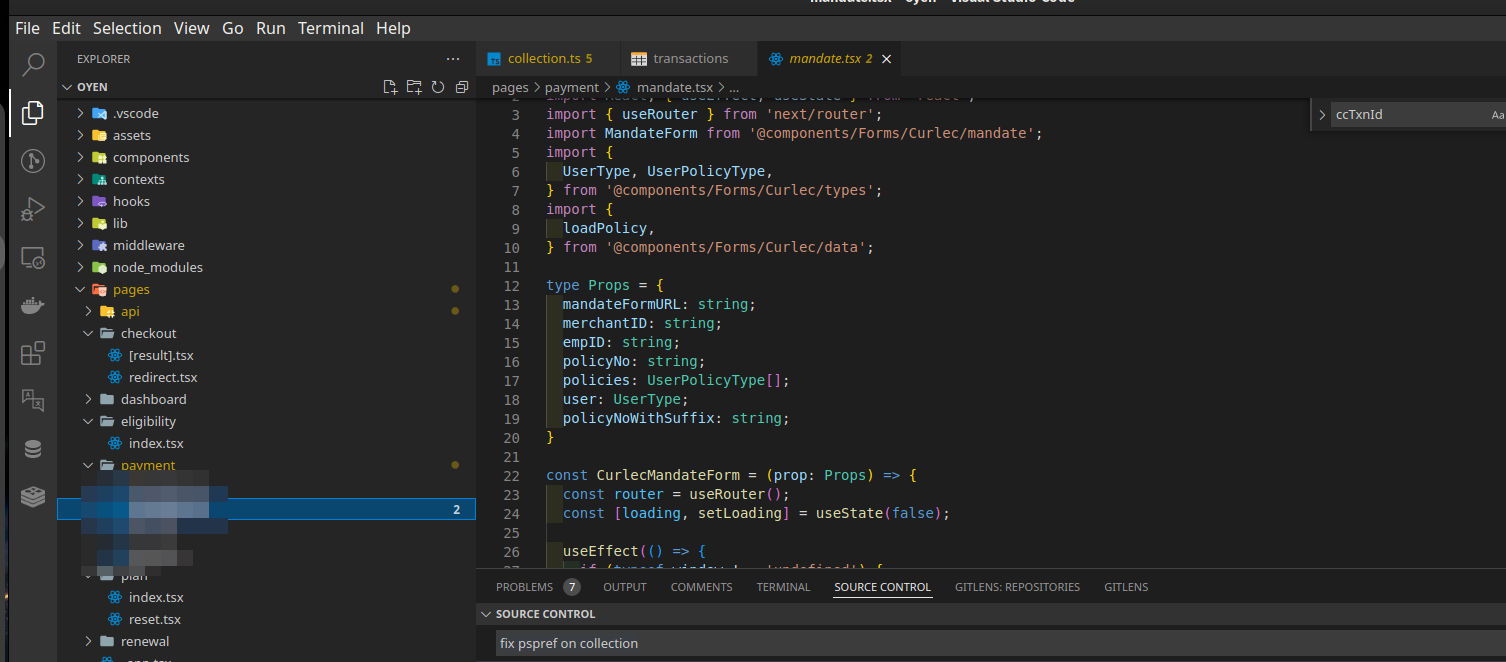Open the Run and Debug view
The image size is (1506, 662).
tap(33, 209)
